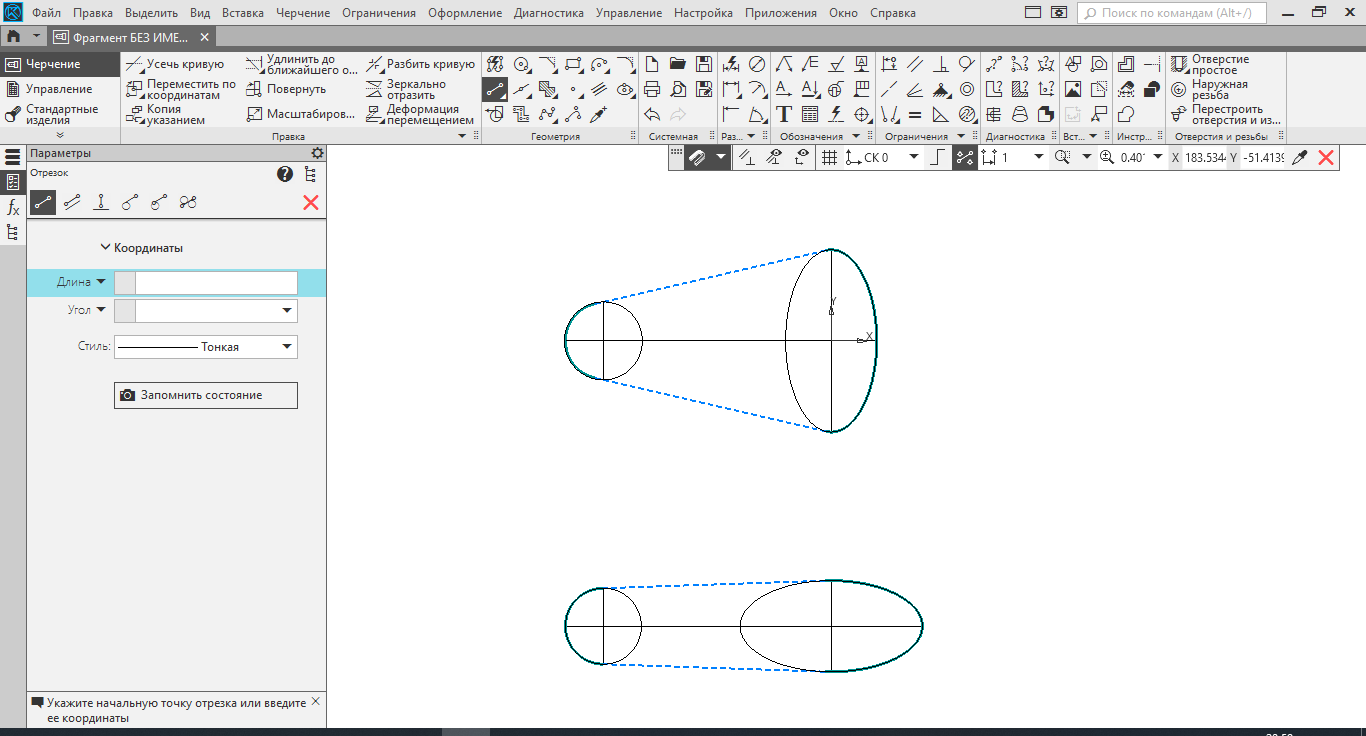This screenshot has height=736, width=1366.
Task: Select the spline curve tool
Action: pyautogui.click(x=548, y=114)
